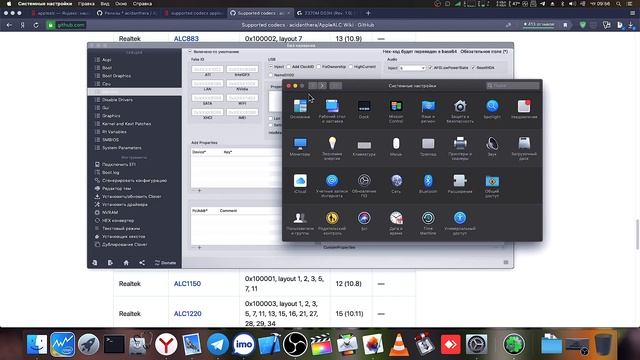Open Energy Saver light bulb icon
Viewport: 640px width, 360px height.
click(x=332, y=144)
